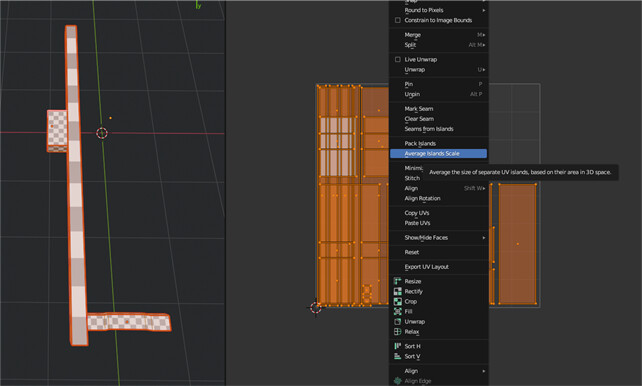Choose Sort H with the bars icon
The width and height of the screenshot is (642, 386).
(439, 346)
